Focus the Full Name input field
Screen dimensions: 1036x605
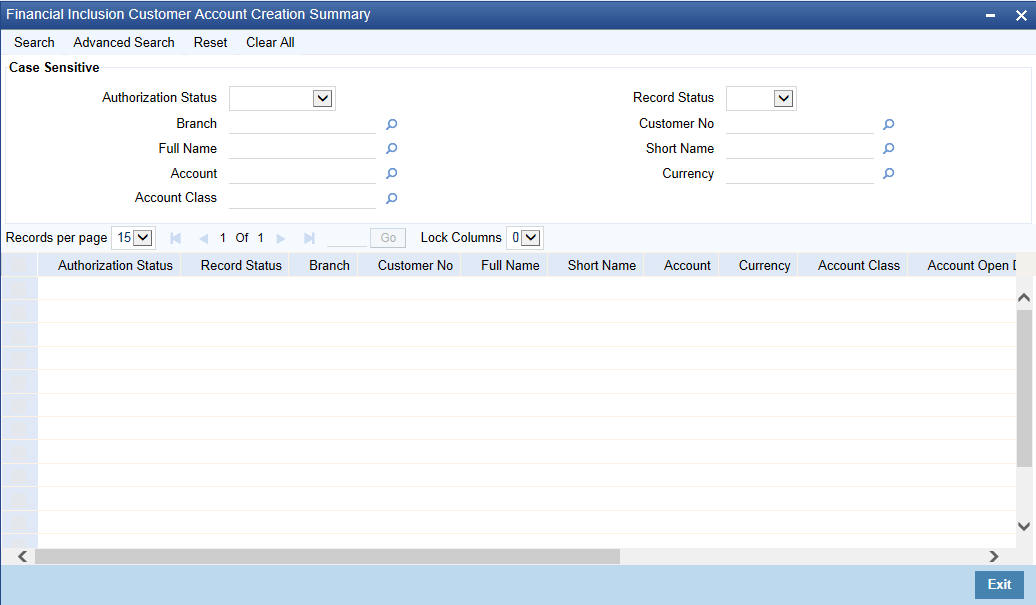click(x=303, y=149)
